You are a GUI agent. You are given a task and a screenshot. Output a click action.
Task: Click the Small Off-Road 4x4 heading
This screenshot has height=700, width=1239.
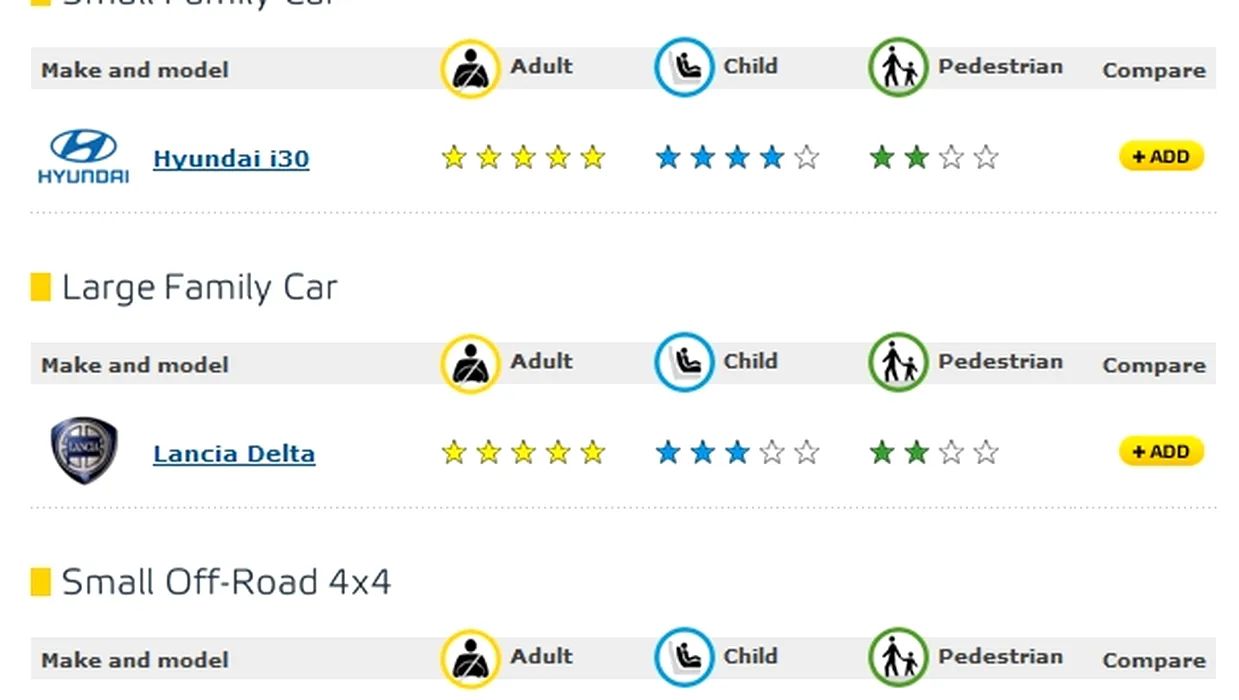point(226,582)
